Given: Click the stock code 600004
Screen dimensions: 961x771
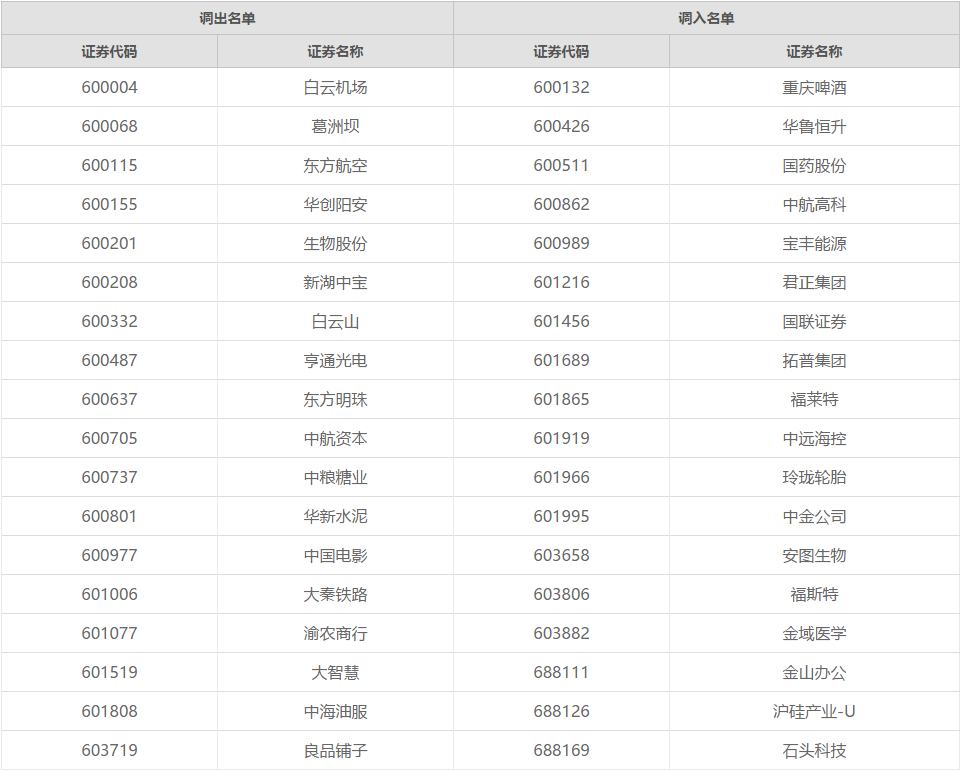Looking at the screenshot, I should pos(109,88).
